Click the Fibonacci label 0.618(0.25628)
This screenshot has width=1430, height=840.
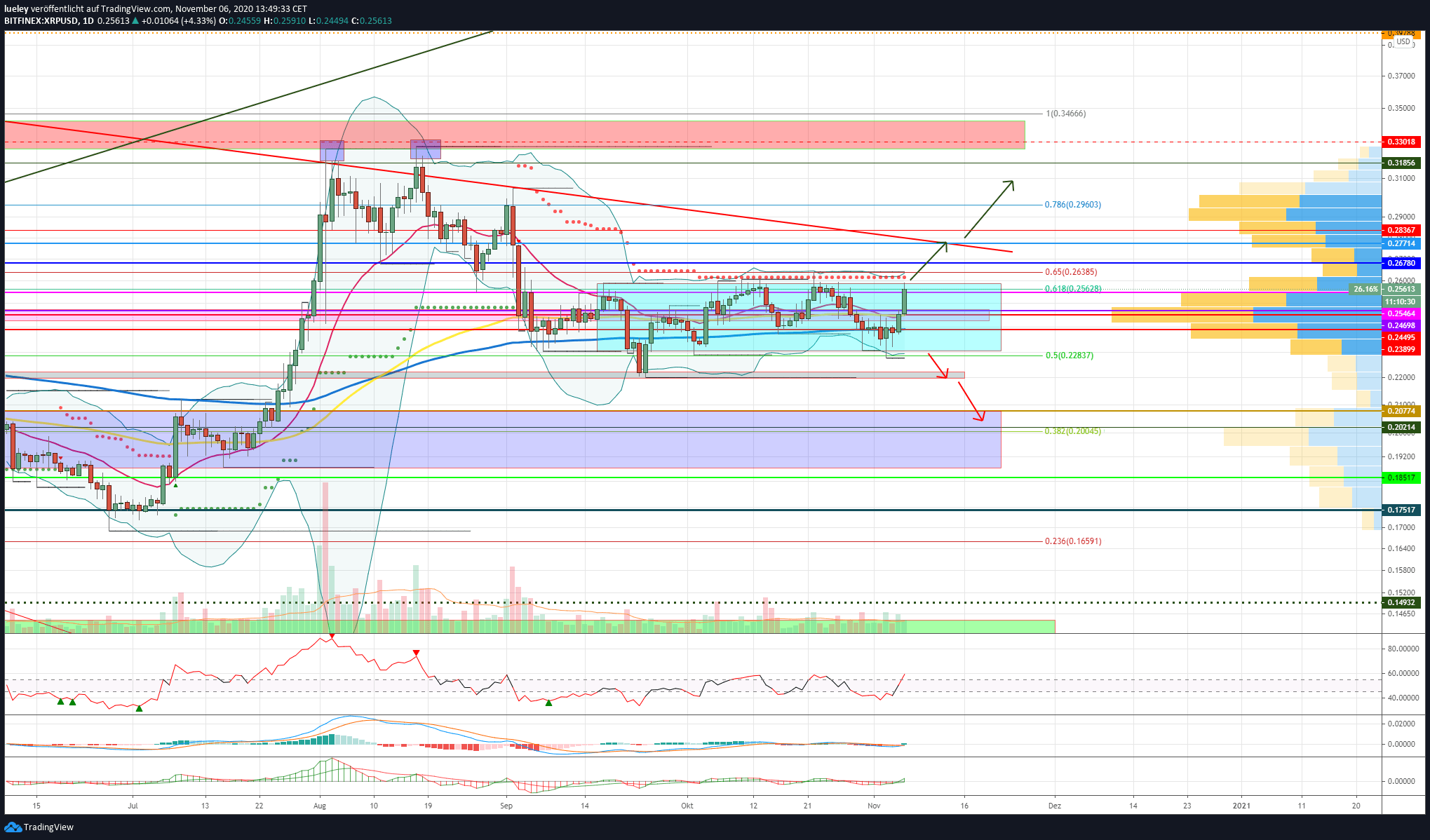click(x=1073, y=289)
